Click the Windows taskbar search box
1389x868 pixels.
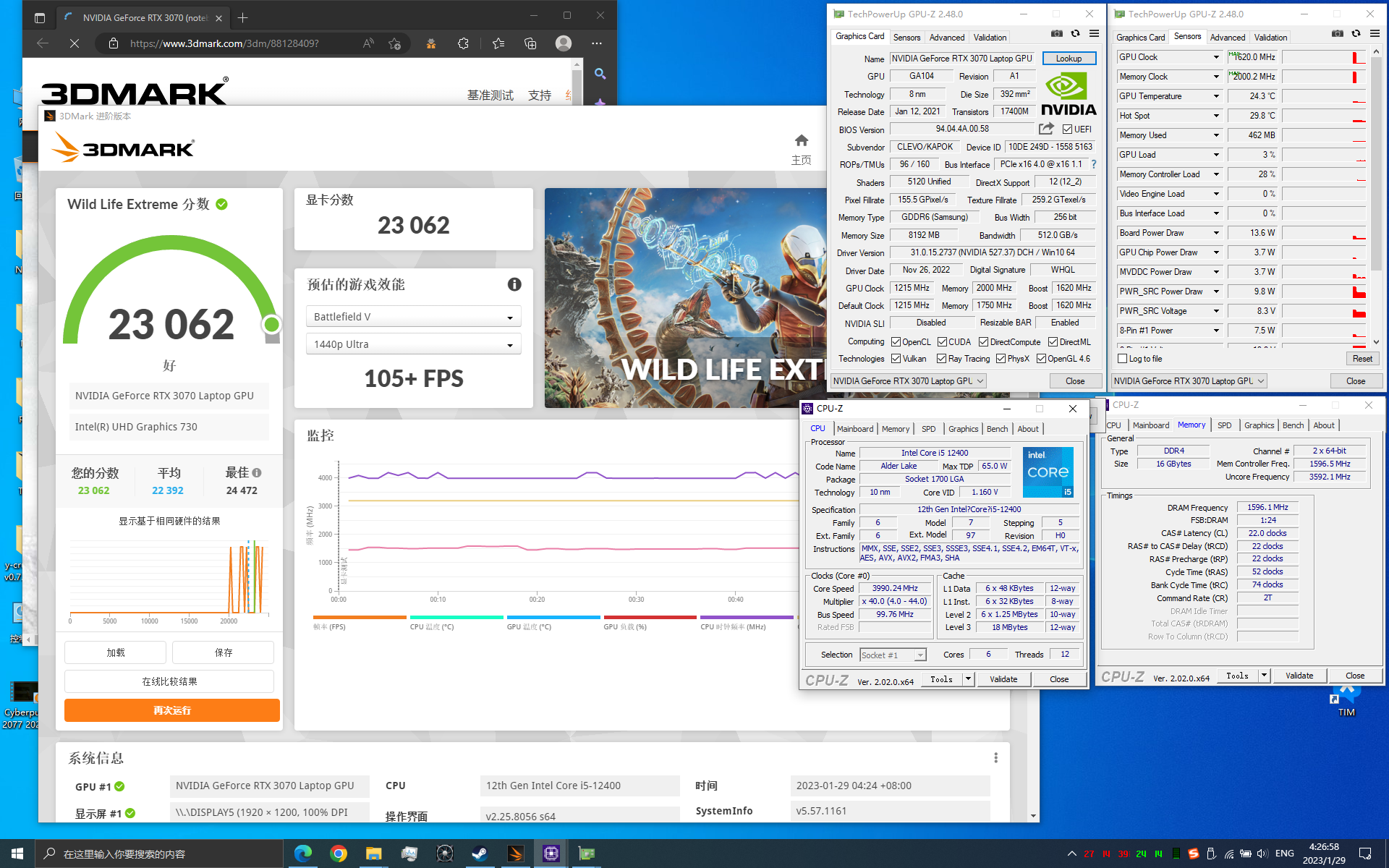159,854
